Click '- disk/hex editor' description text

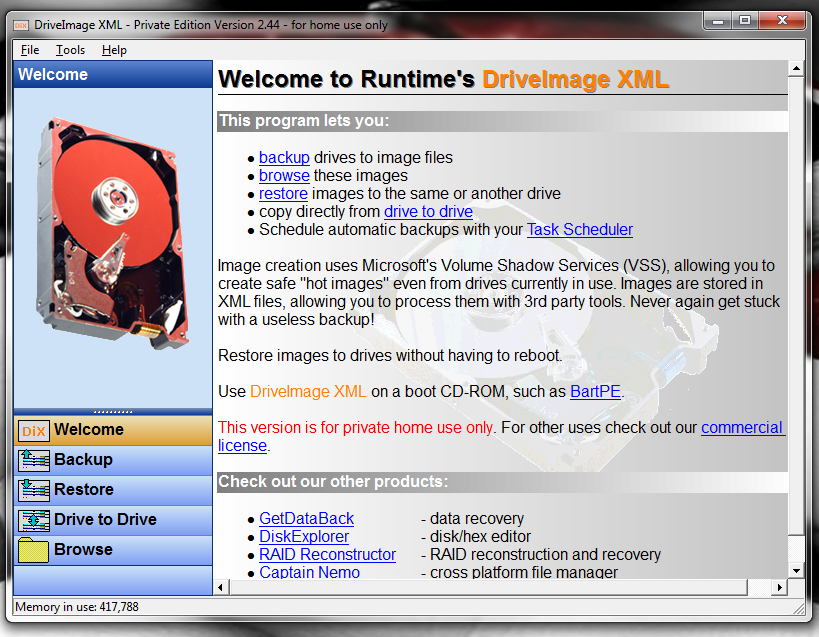476,537
